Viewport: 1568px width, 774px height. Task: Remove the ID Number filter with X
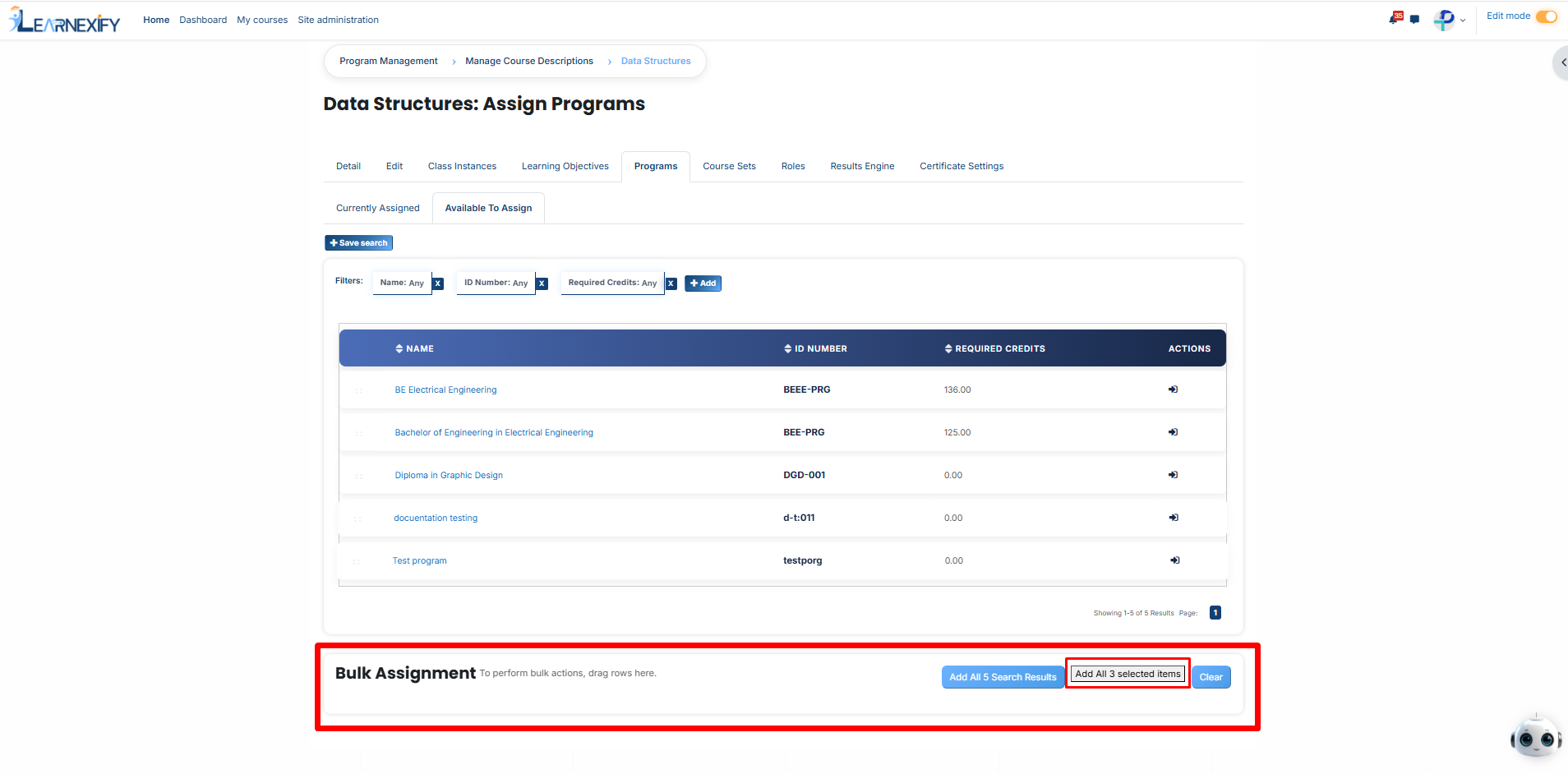tap(542, 283)
